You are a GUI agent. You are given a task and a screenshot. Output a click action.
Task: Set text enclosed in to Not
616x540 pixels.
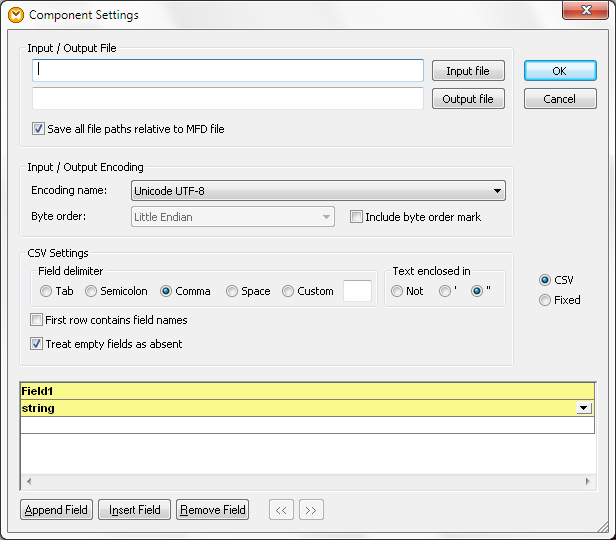[397, 292]
